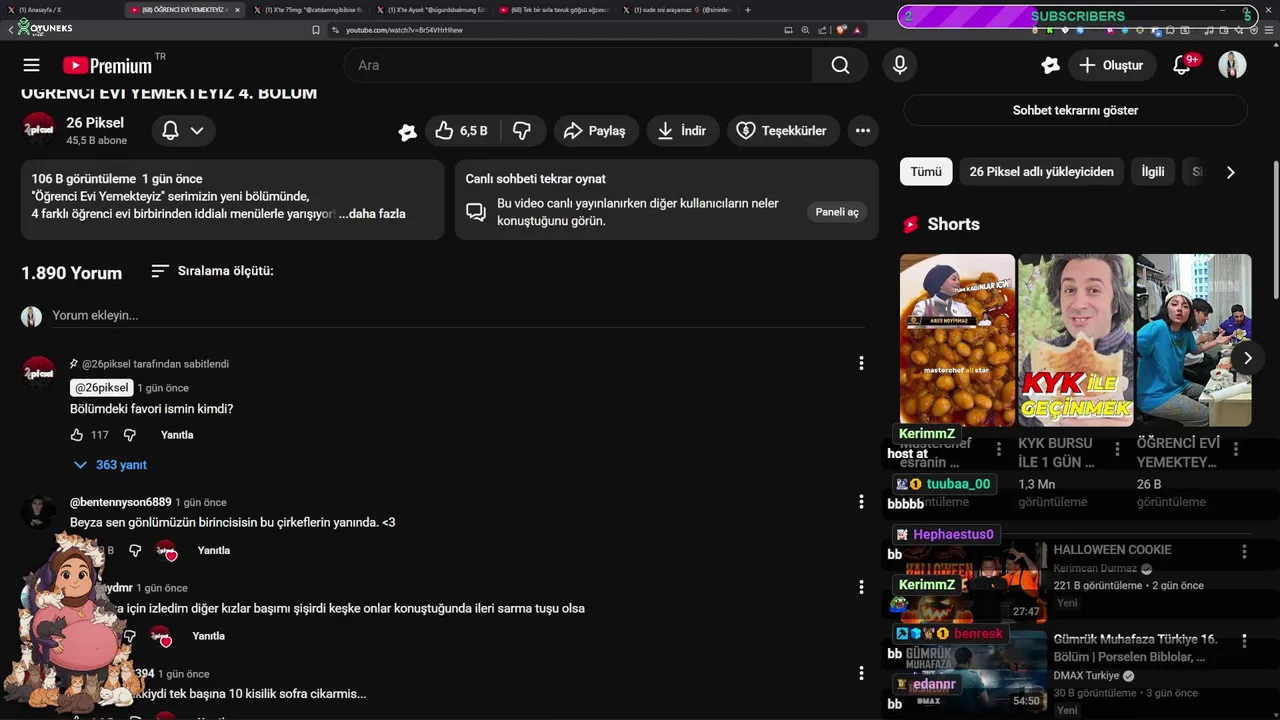The height and width of the screenshot is (720, 1280).
Task: Click sparkle icon left of like button
Action: click(x=407, y=131)
